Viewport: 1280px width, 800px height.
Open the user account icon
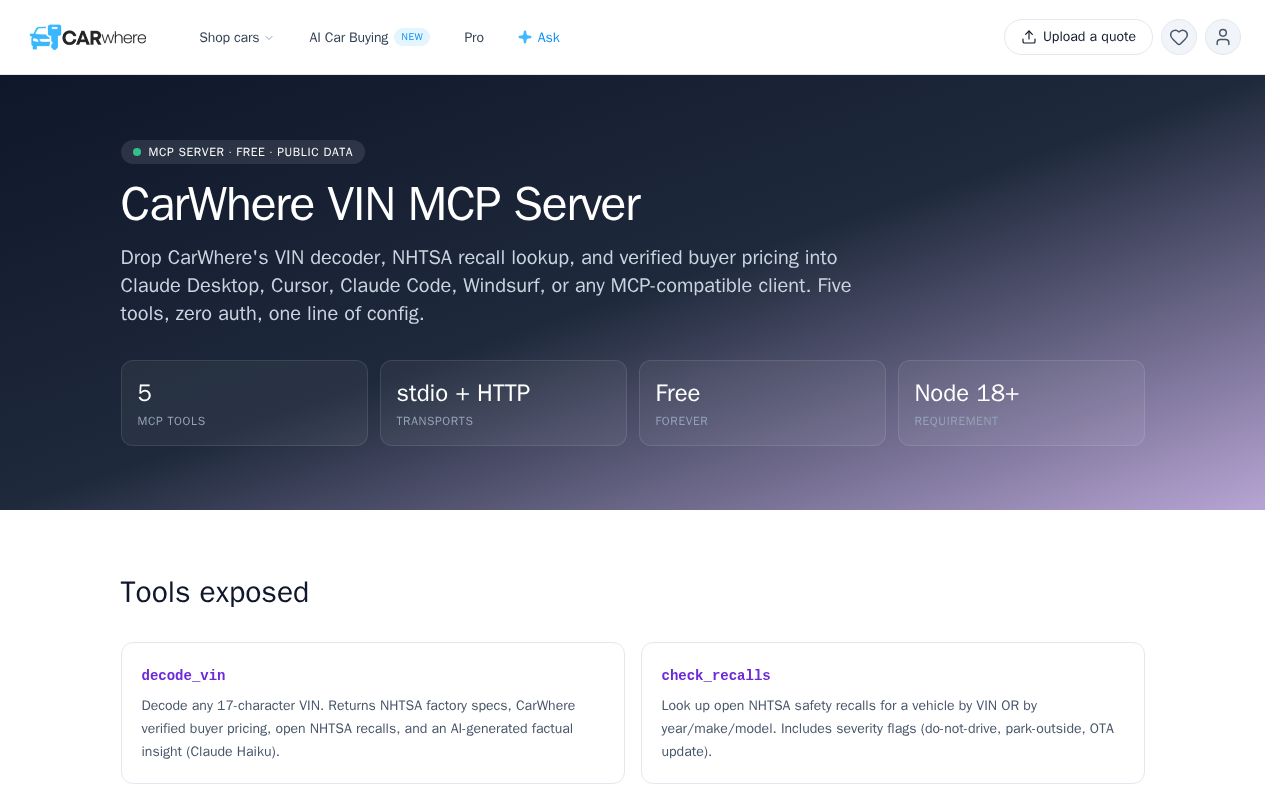click(1223, 37)
